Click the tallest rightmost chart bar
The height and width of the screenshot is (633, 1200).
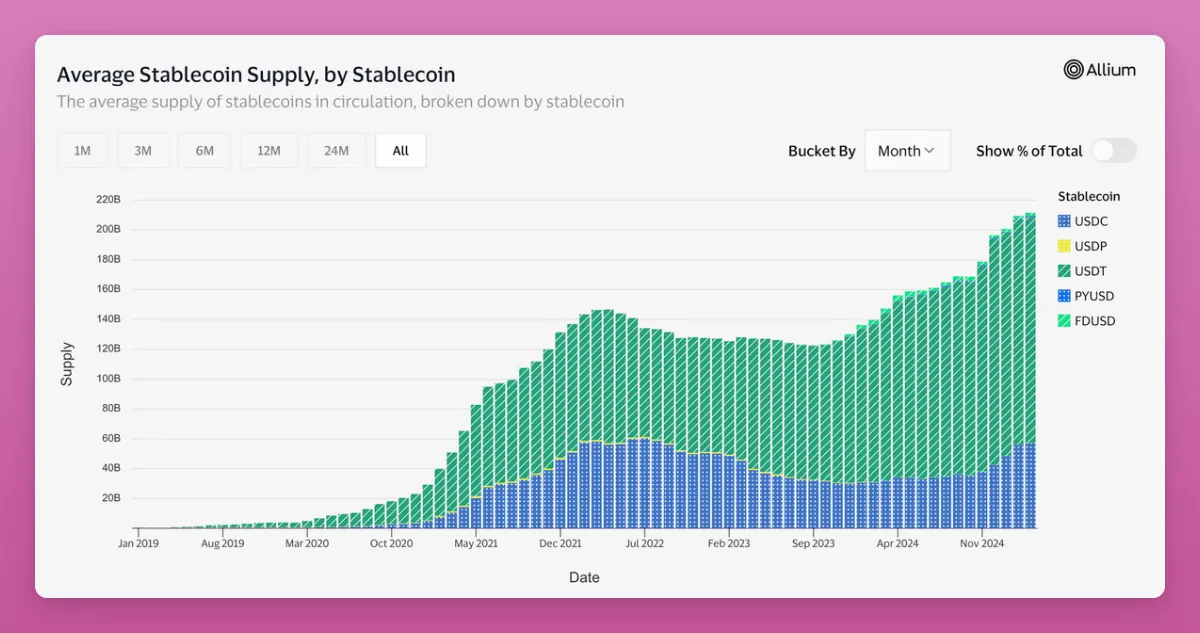pos(1030,370)
